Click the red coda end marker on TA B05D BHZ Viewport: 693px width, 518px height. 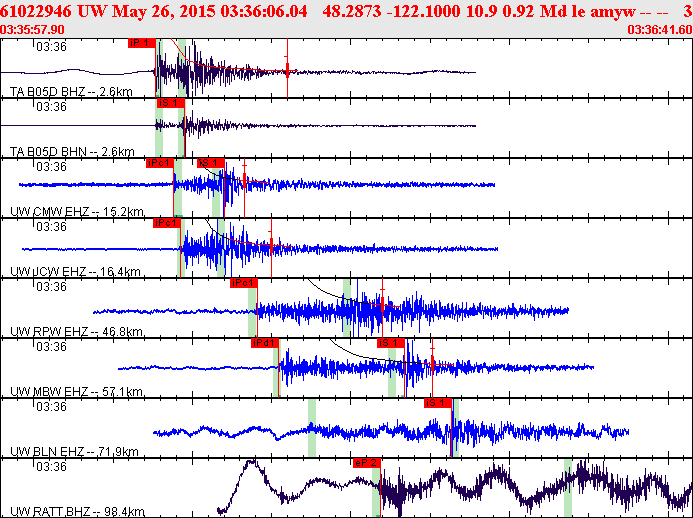[287, 70]
